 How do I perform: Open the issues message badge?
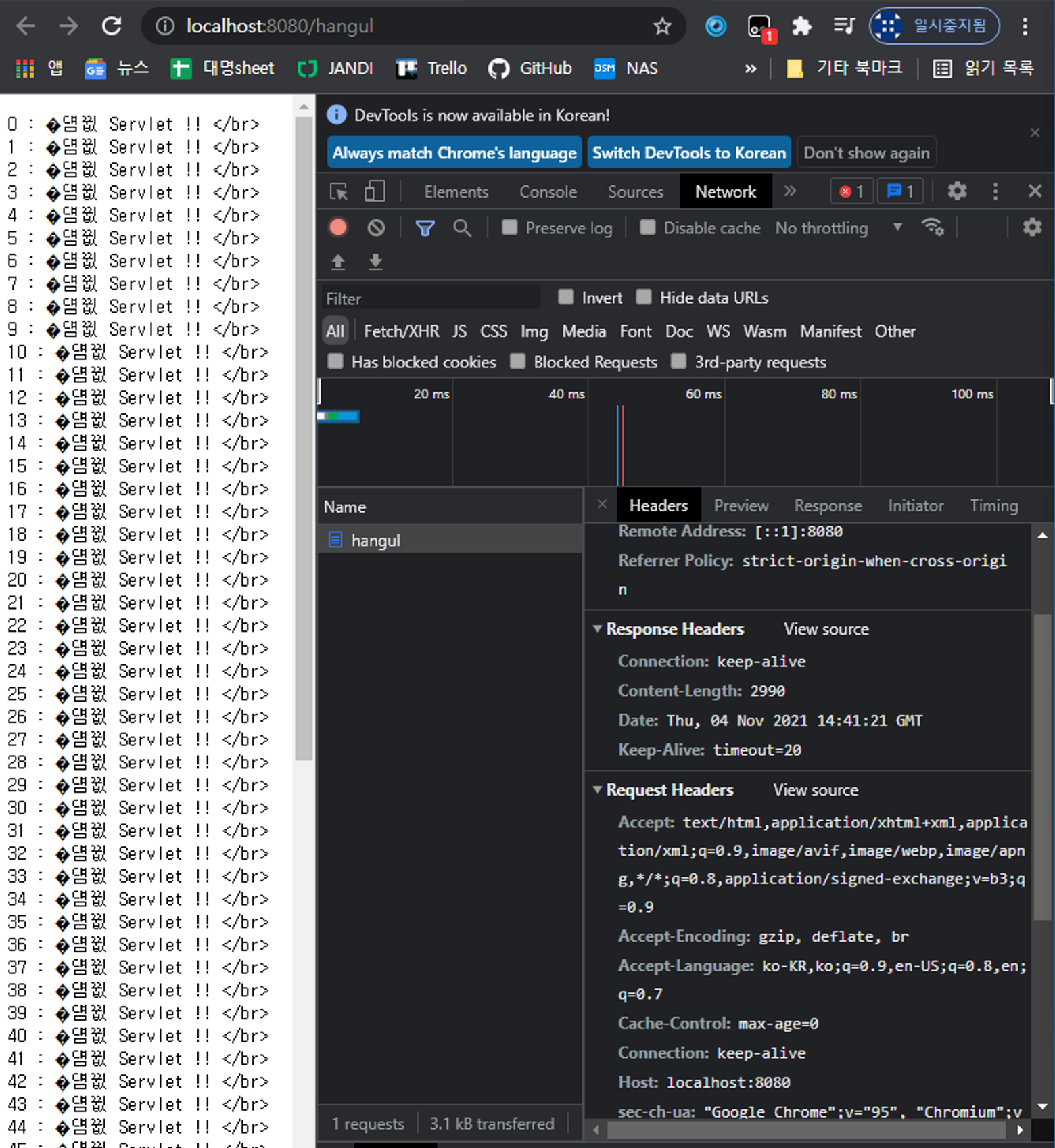pos(900,191)
